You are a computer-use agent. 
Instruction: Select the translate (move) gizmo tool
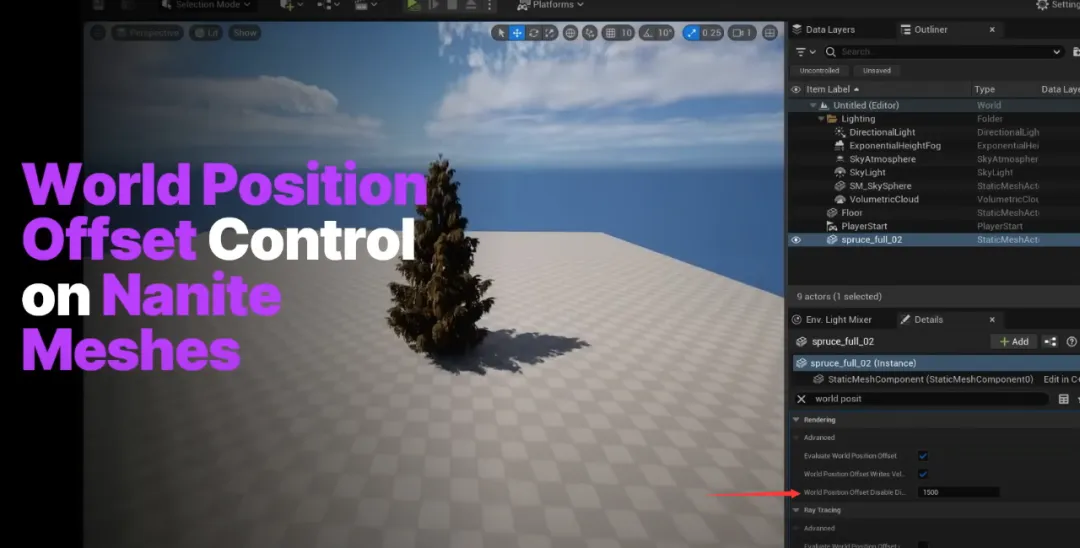click(517, 32)
